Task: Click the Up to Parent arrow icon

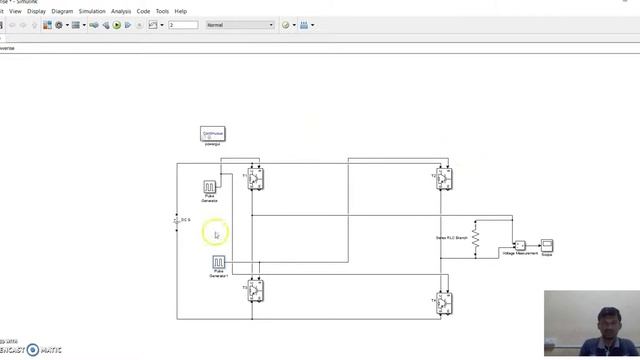Action: (x=34, y=25)
